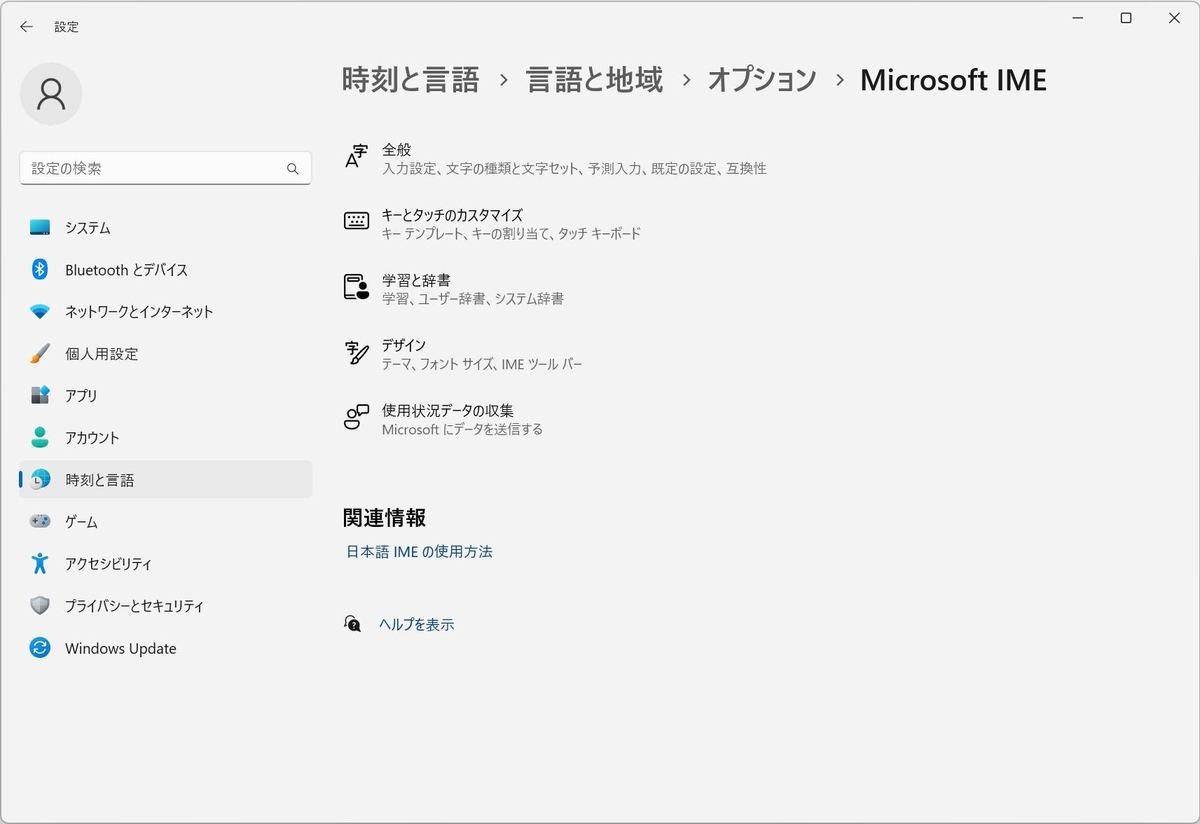Image resolution: width=1200 pixels, height=824 pixels.
Task: Open 日本語 IME の使用方法 link
Action: click(419, 552)
